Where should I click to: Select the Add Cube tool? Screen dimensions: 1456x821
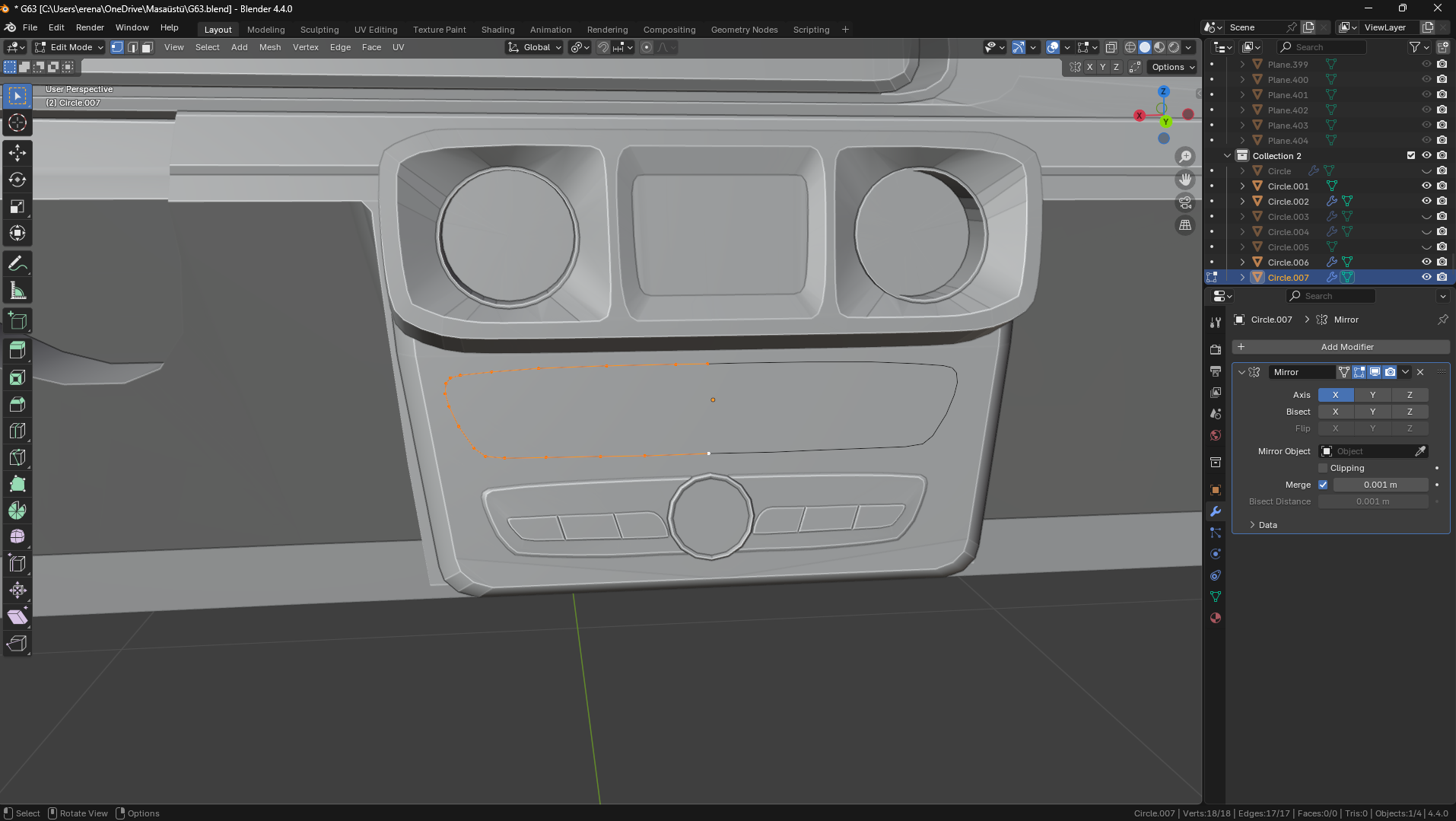(17, 321)
